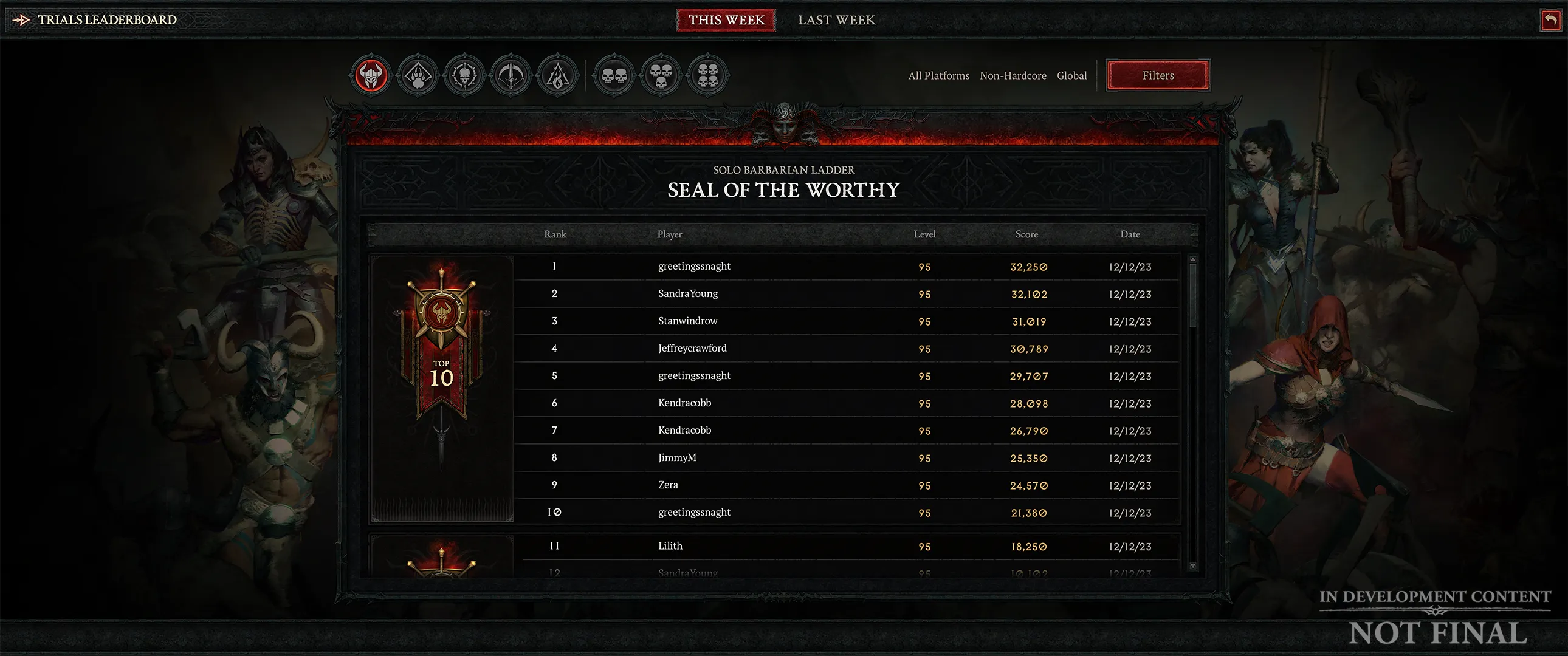
Task: Switch to the This Week tab
Action: click(x=726, y=19)
